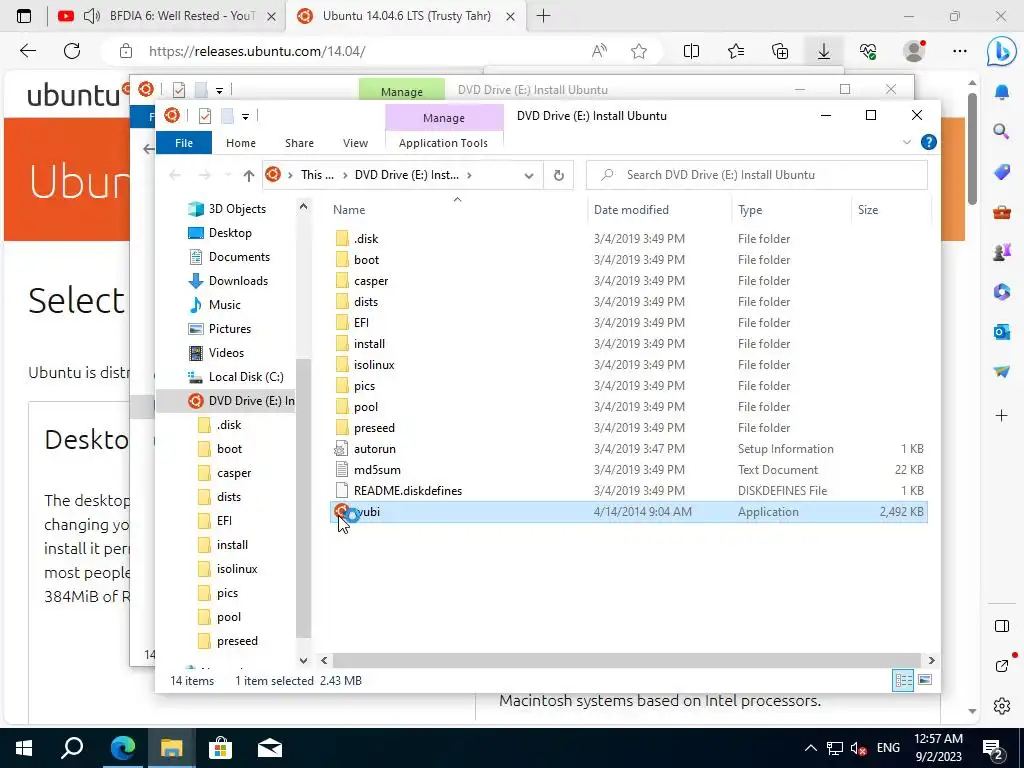Open Edge Settings and more menu
Viewport: 1024px width, 768px height.
959,51
